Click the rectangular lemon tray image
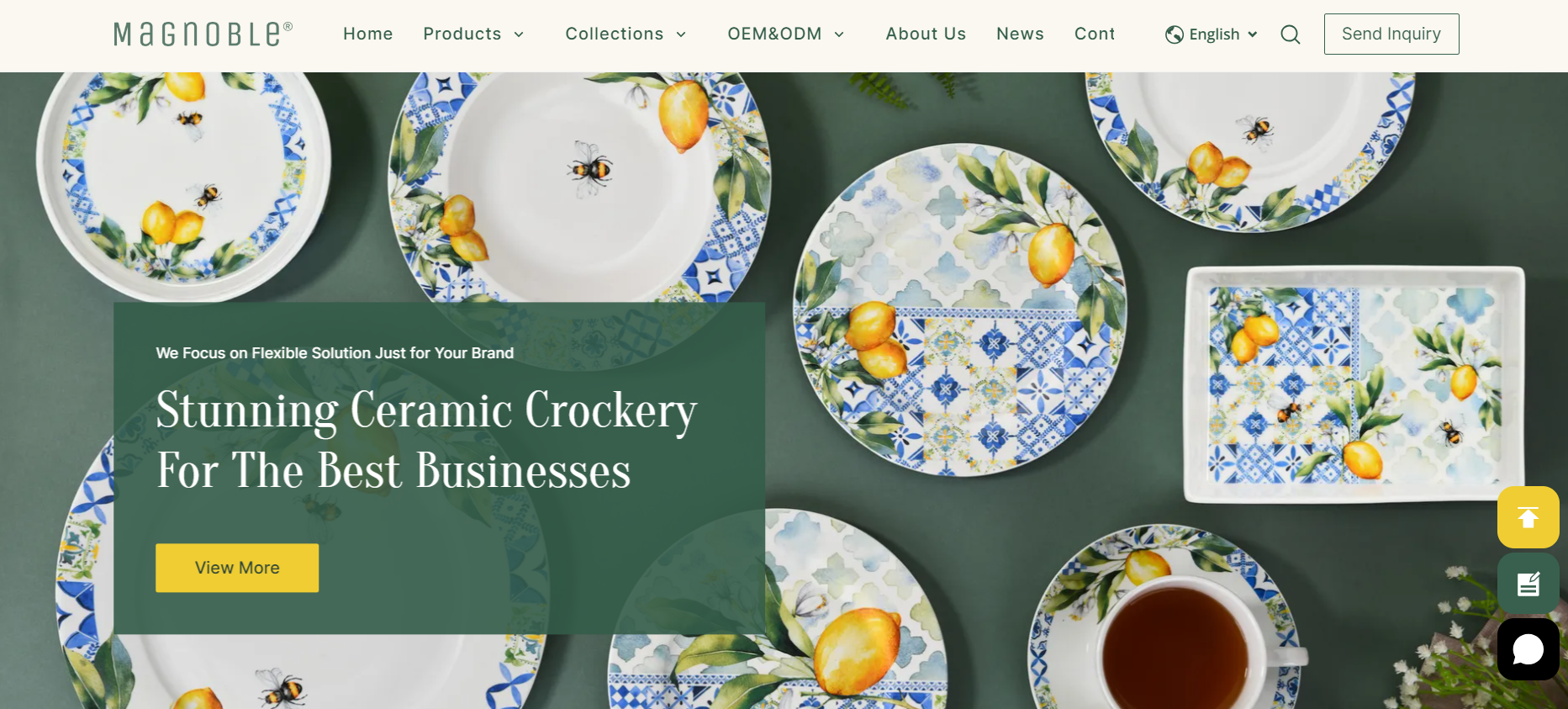1568x709 pixels. pos(1354,384)
